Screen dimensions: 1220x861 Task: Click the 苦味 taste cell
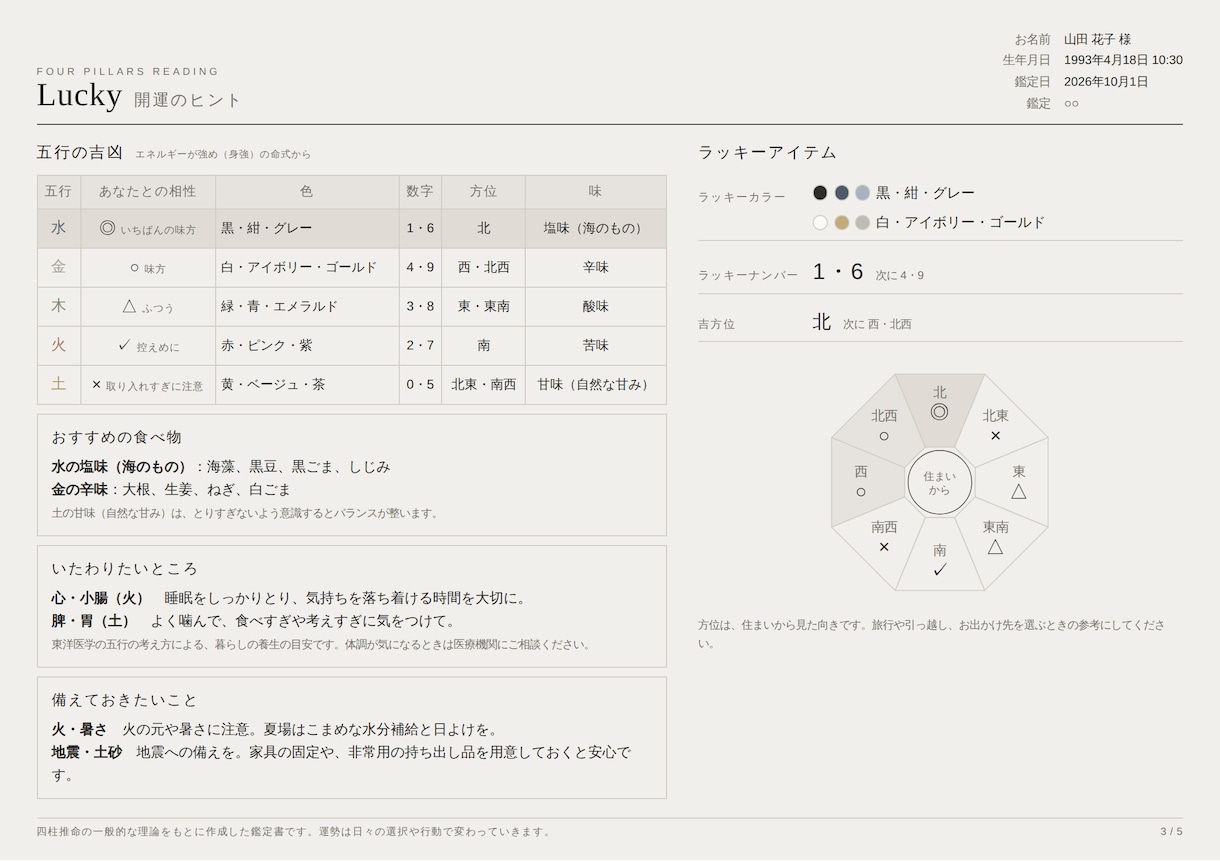point(596,345)
